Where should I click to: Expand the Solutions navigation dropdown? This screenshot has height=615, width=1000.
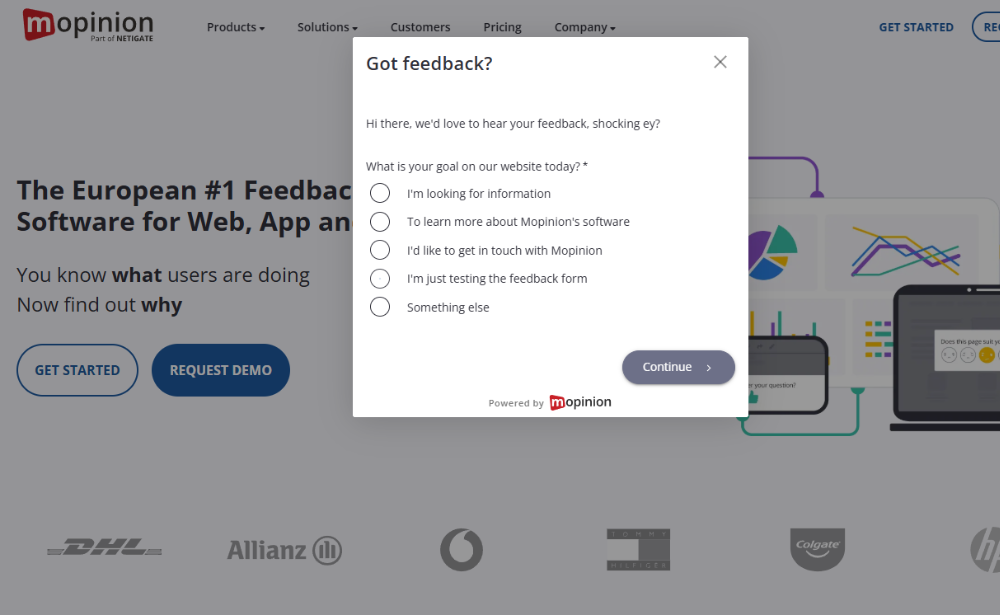(327, 27)
